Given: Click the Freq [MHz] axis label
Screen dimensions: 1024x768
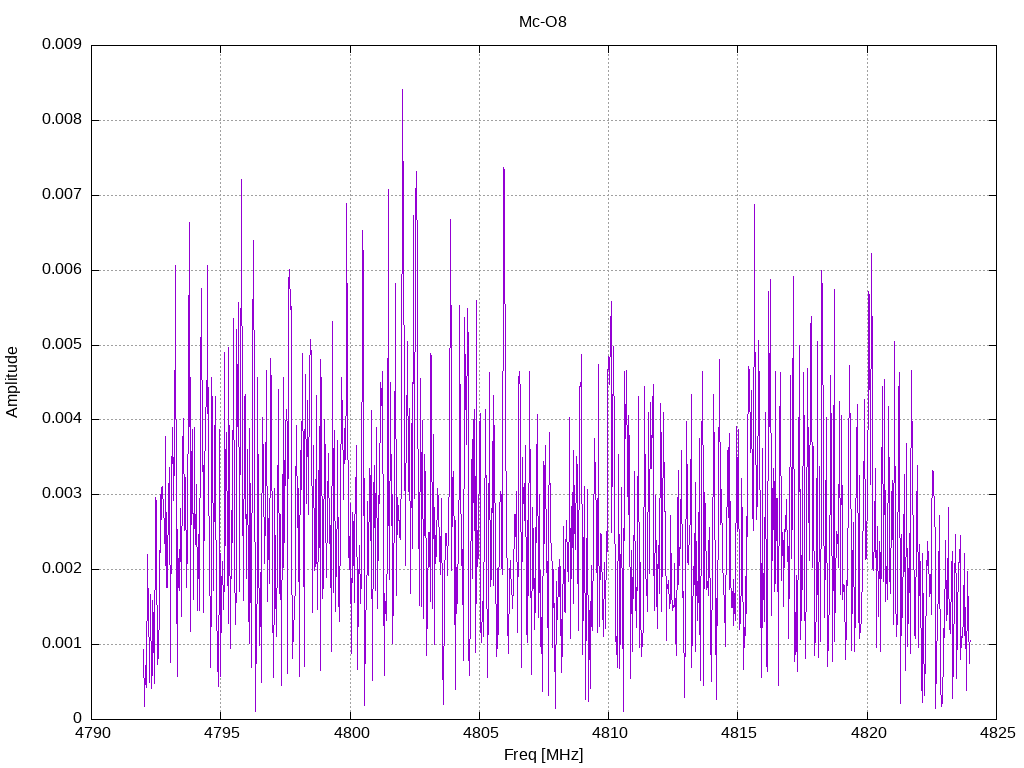Looking at the screenshot, I should pyautogui.click(x=543, y=755).
